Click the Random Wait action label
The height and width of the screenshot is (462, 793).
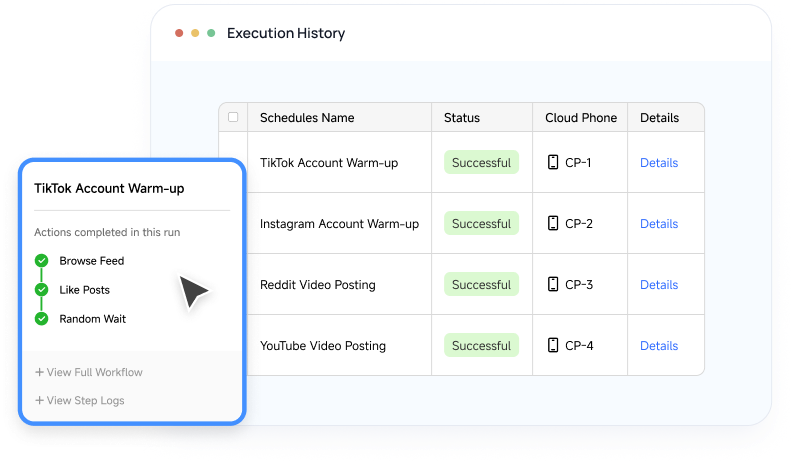[93, 319]
